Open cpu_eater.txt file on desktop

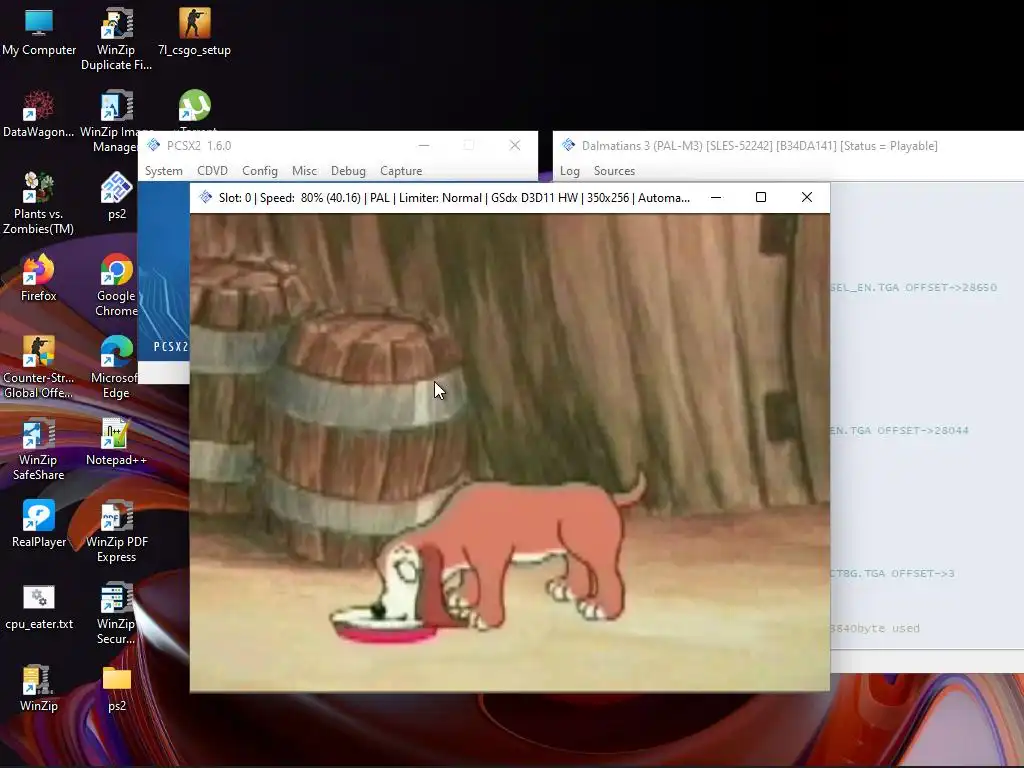tap(39, 607)
